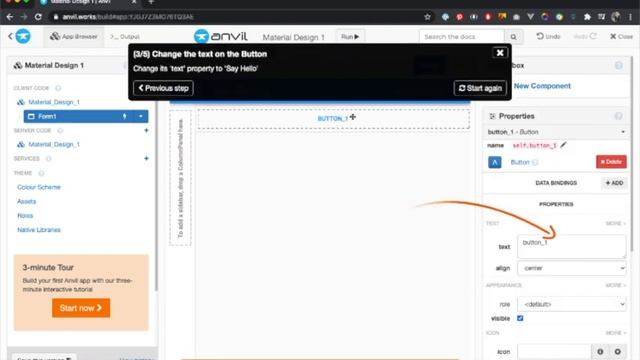Switch to the Output tab
640x360 pixels.
pyautogui.click(x=124, y=36)
